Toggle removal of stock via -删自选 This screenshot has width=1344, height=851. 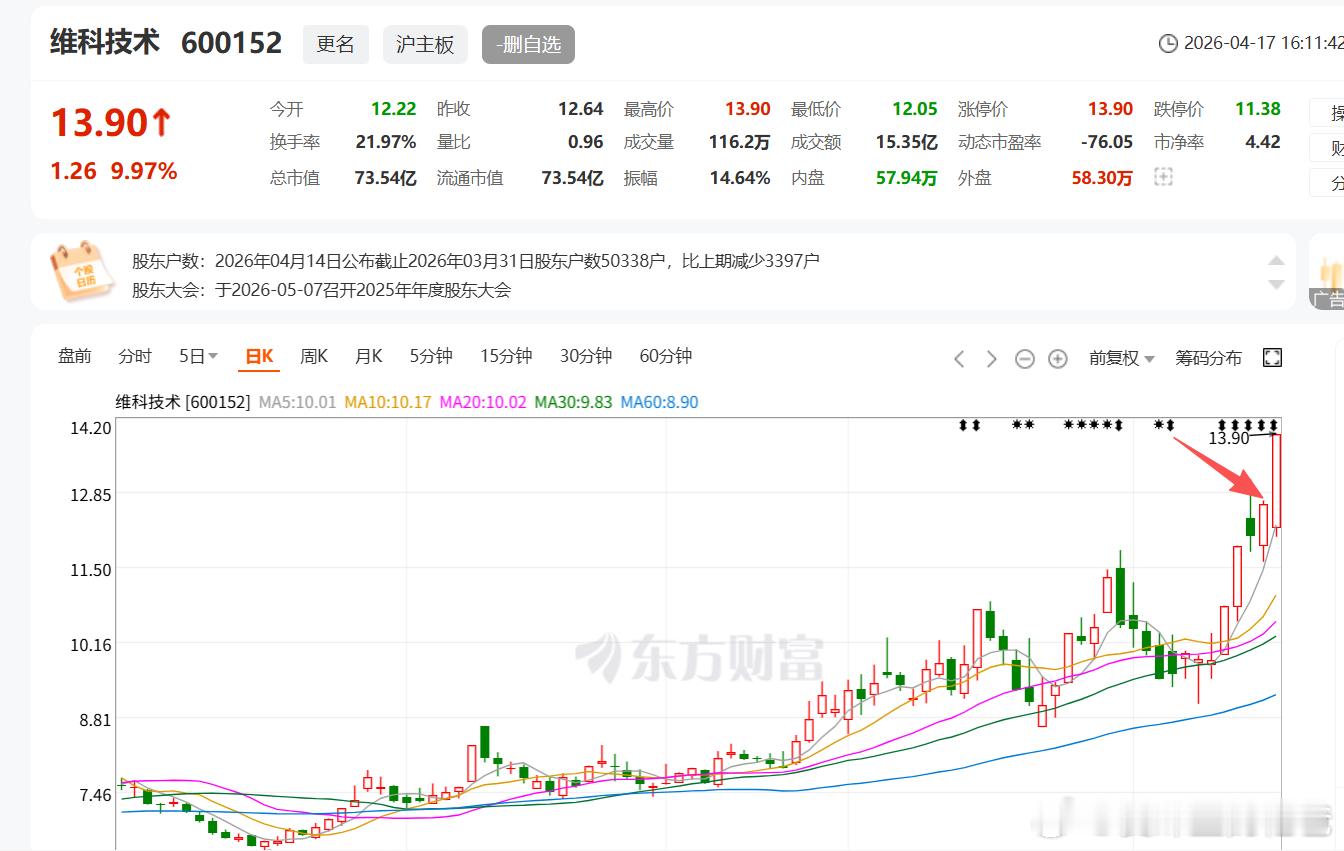pyautogui.click(x=528, y=44)
